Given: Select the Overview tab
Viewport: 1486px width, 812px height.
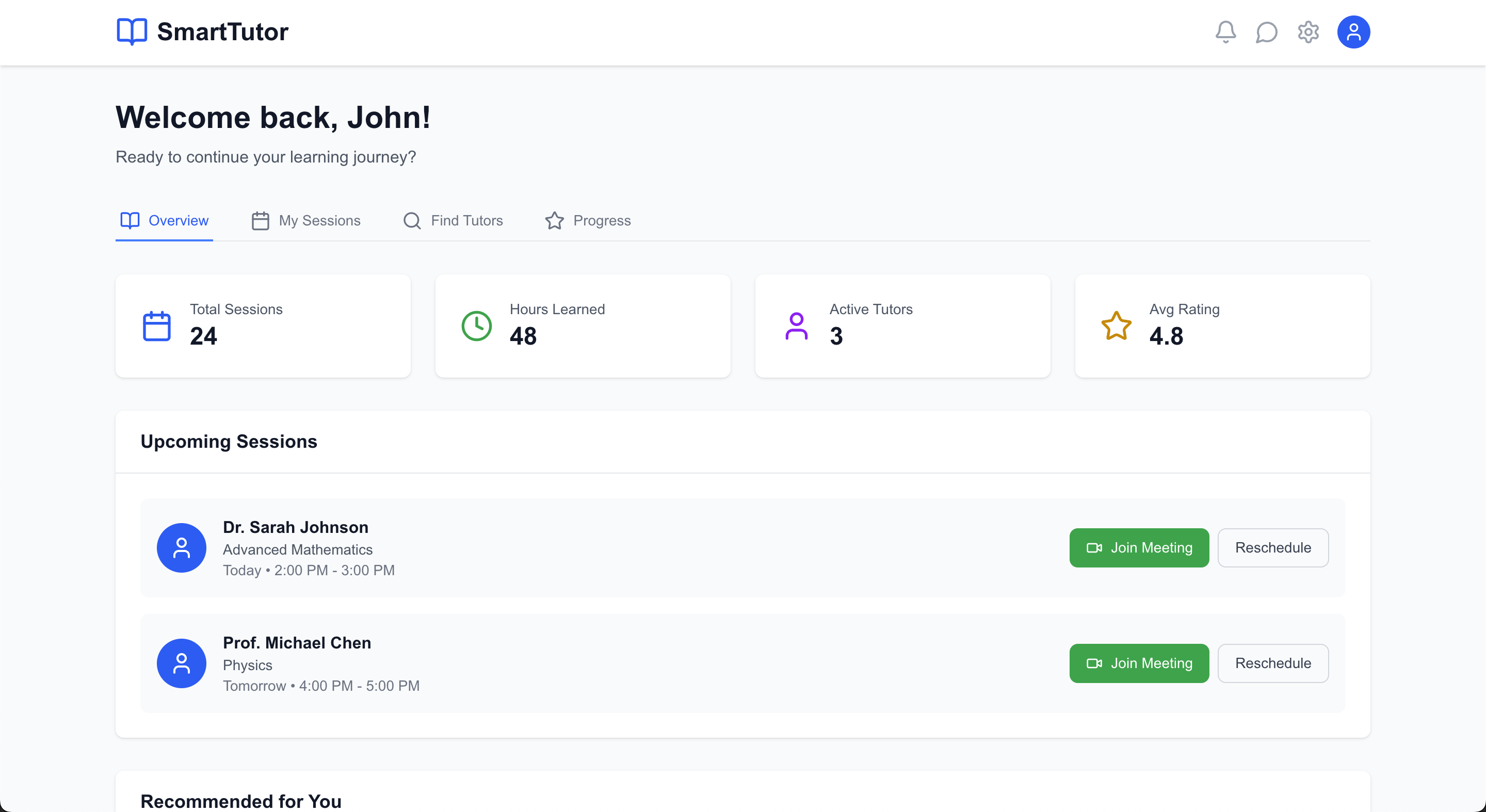Looking at the screenshot, I should point(165,220).
